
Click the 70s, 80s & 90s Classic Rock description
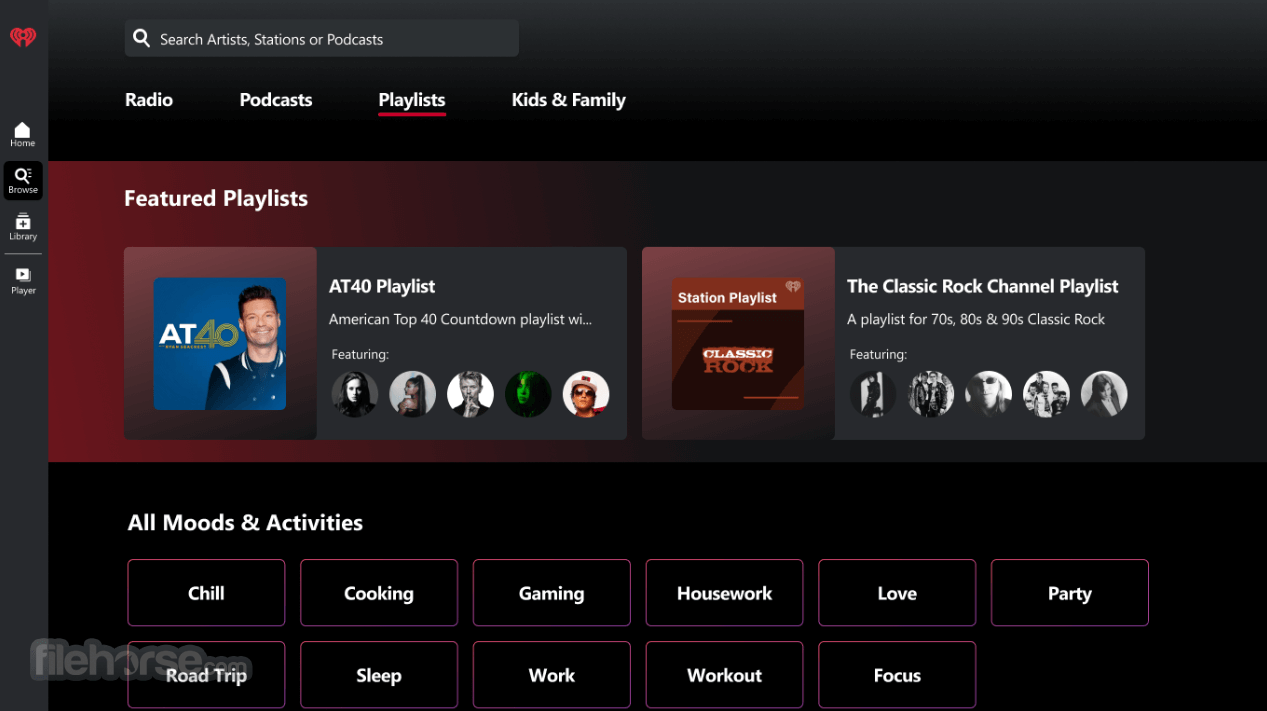coord(976,320)
